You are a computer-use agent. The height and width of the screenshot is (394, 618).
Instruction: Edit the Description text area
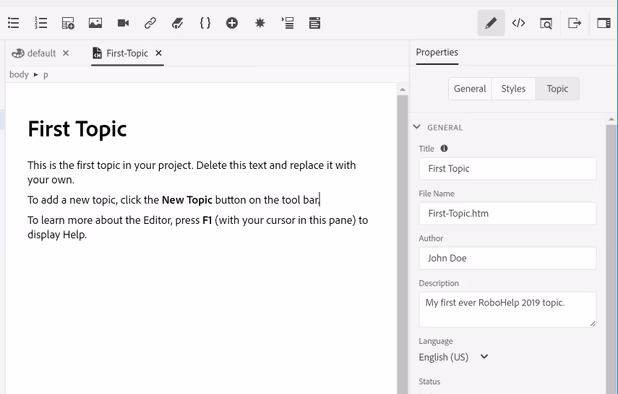508,309
